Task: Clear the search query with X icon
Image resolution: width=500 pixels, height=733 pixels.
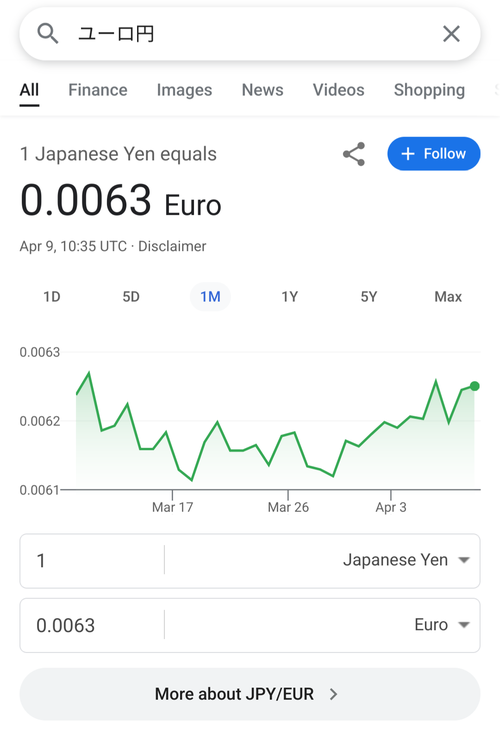Action: 451,34
